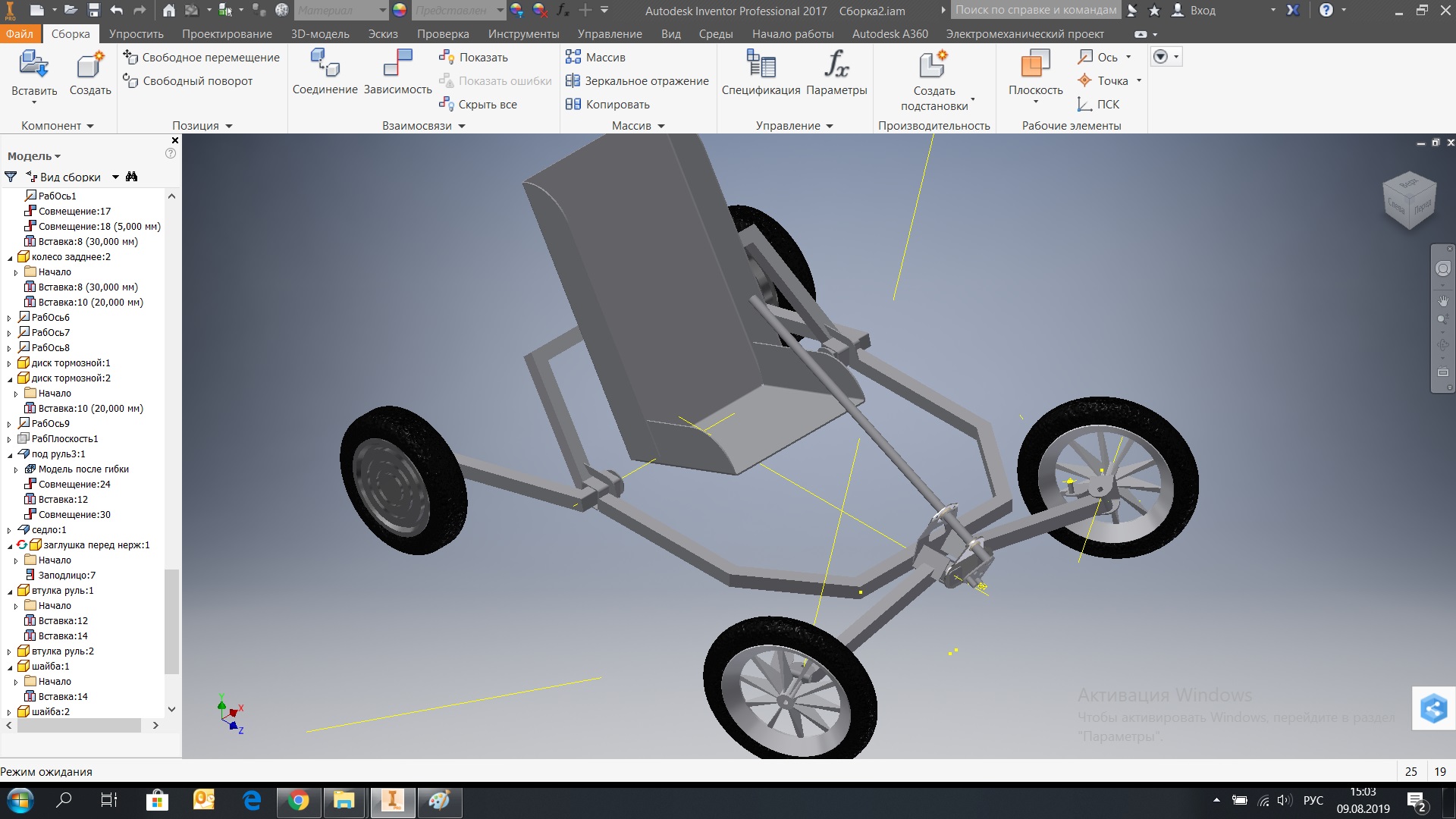Select Вставка:12 under под руль3:1

click(56, 500)
